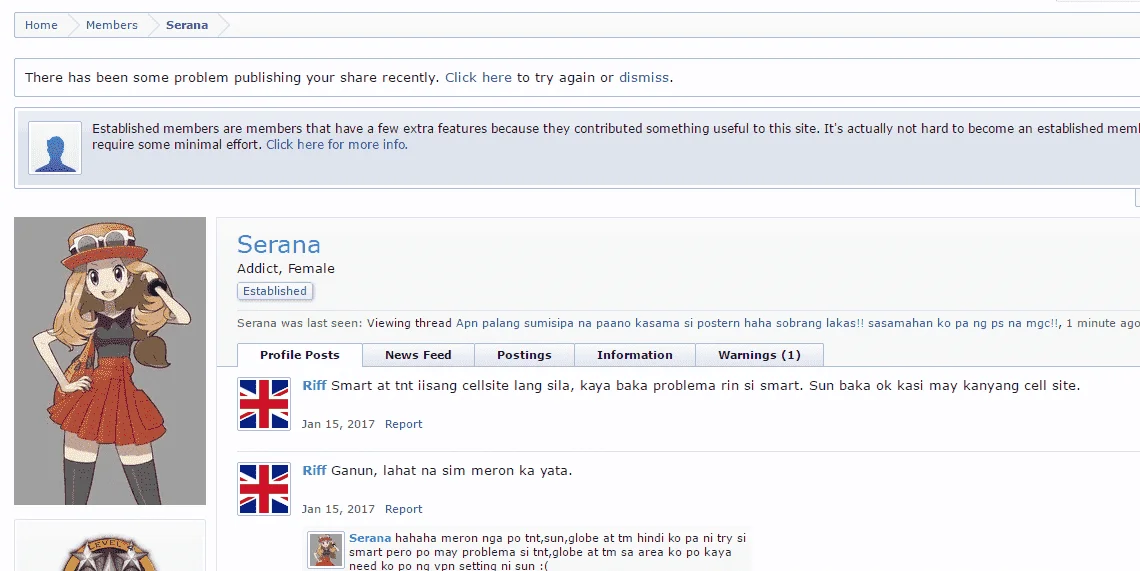
Task: Click 'Click here' to retry publishing share
Action: 478,77
